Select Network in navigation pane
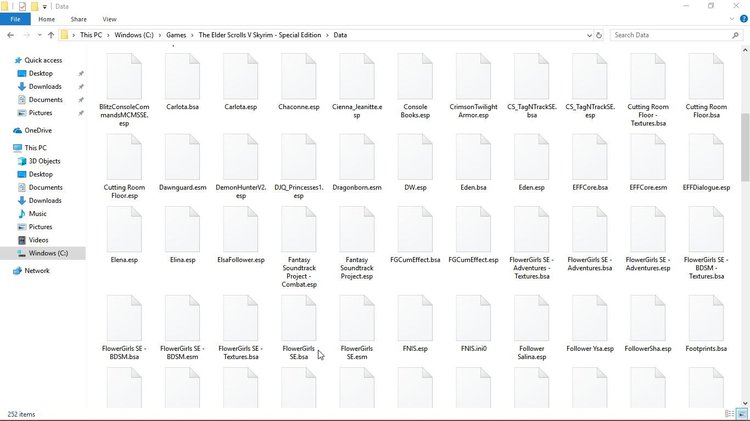This screenshot has width=750, height=421. click(37, 271)
